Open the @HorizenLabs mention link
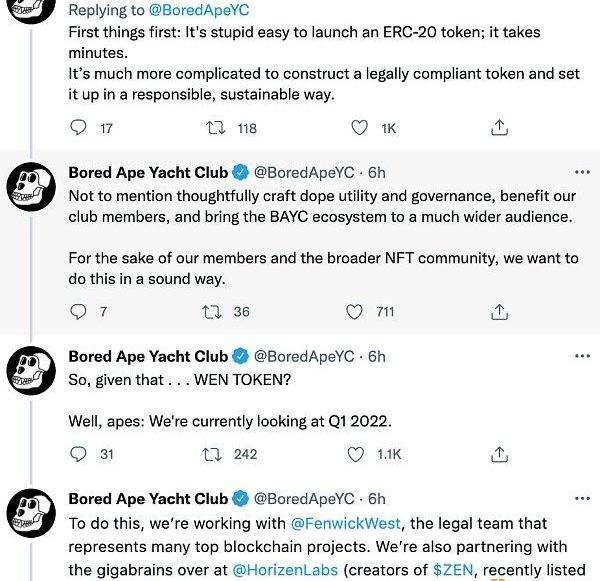 (x=285, y=570)
